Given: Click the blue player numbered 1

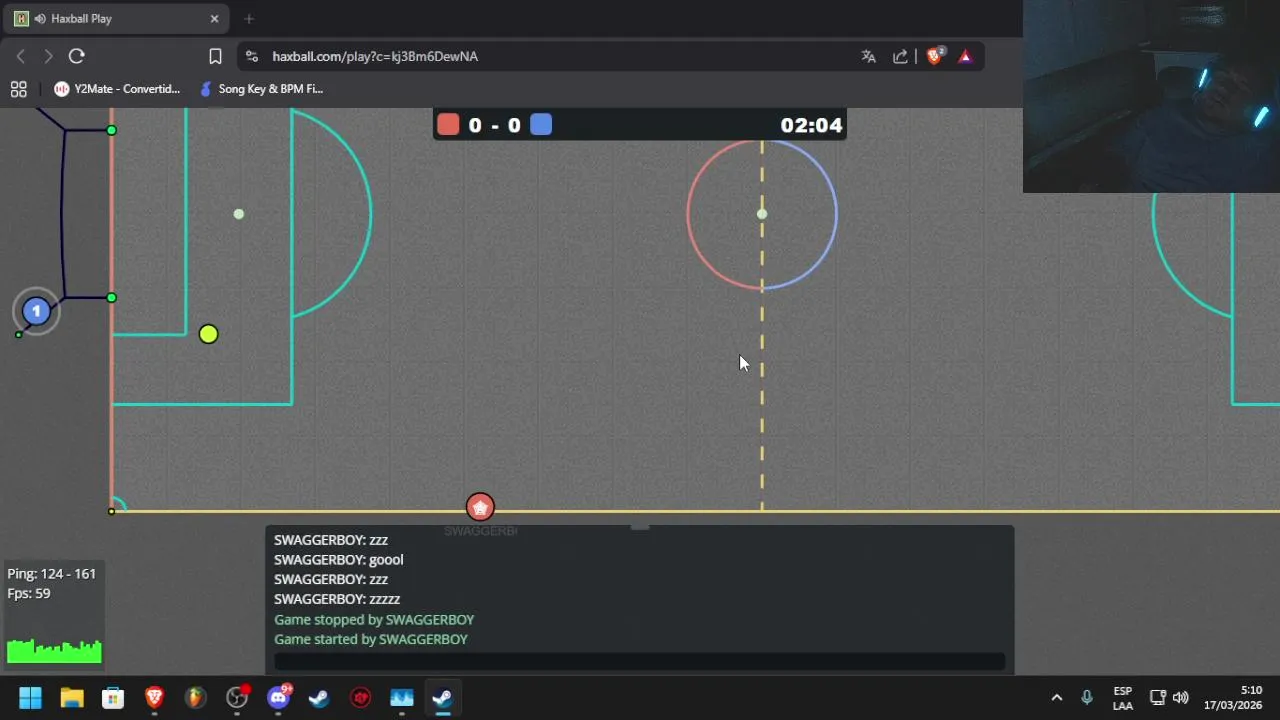Looking at the screenshot, I should (36, 312).
